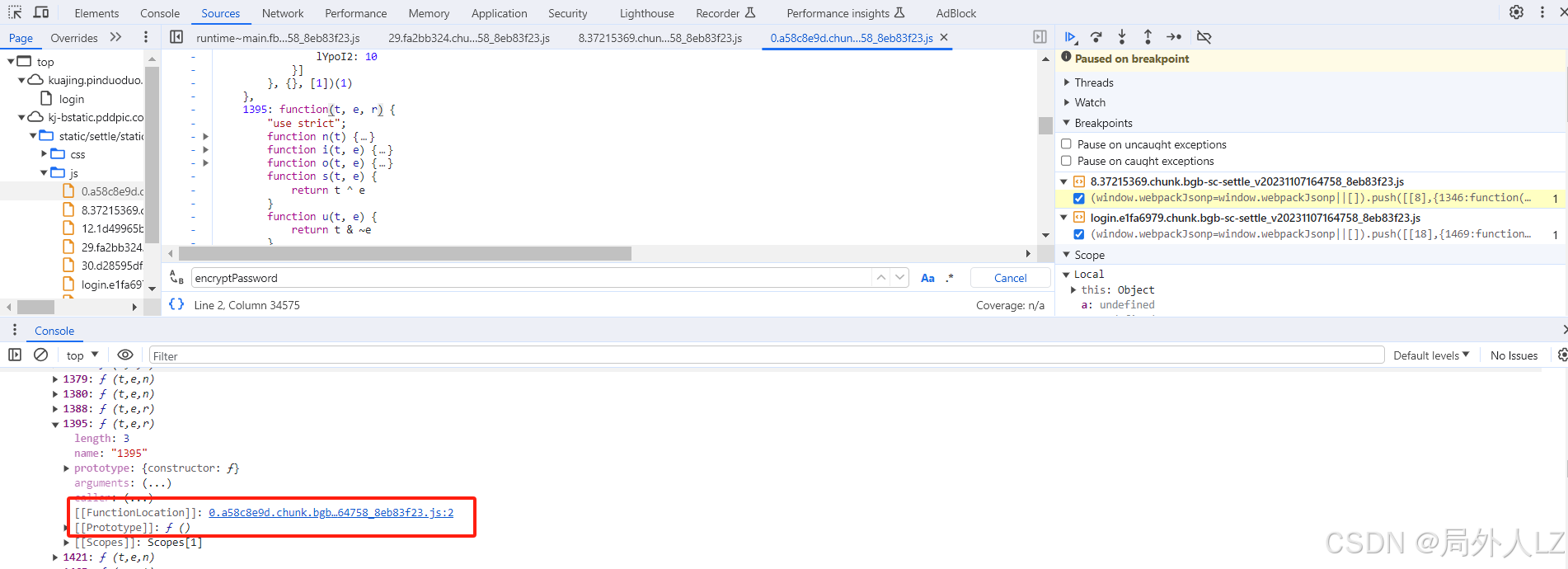Click the encryptPassword search field
1568x569 pixels.
[532, 278]
